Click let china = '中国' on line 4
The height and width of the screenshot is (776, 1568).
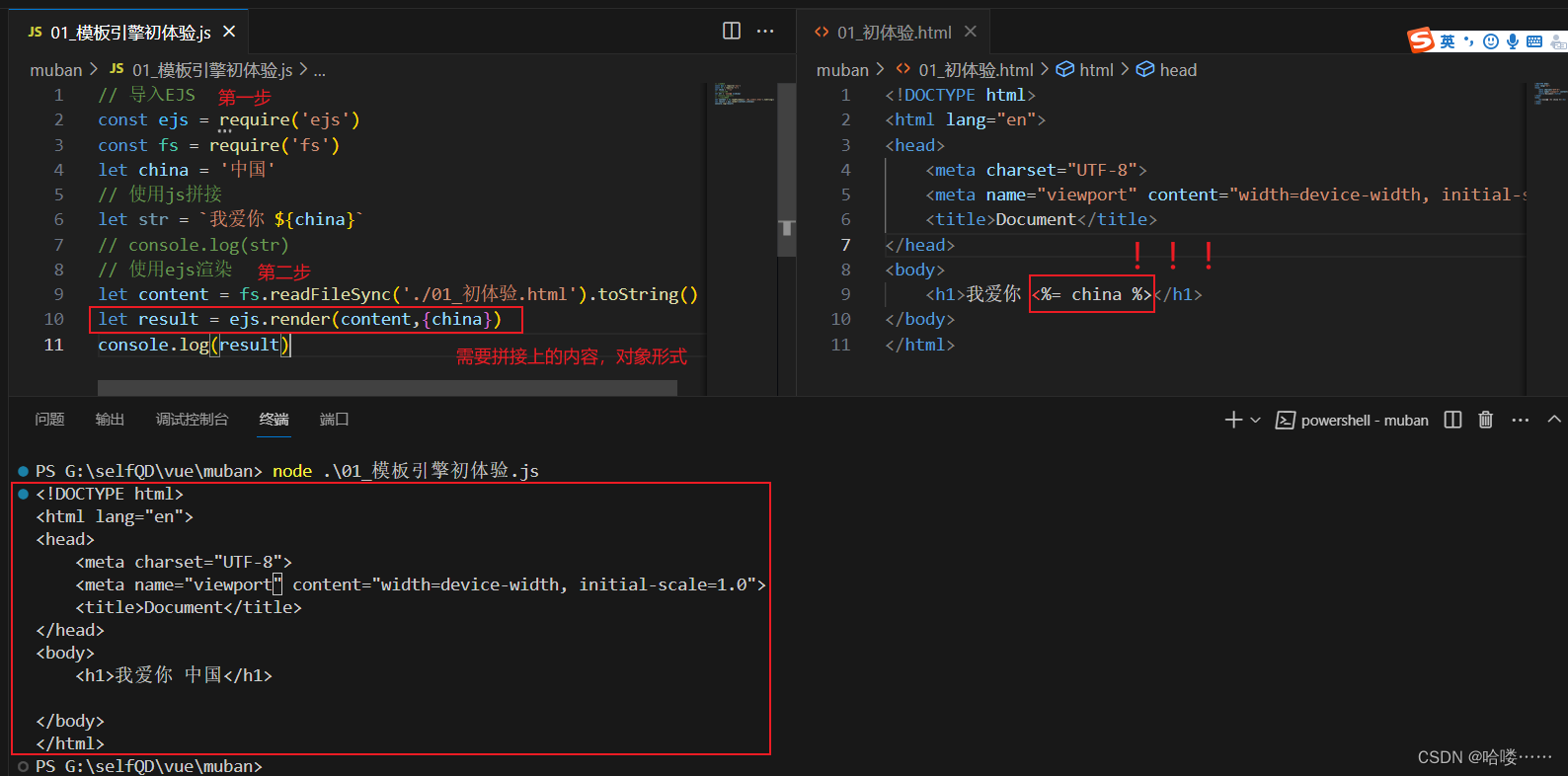(x=187, y=170)
